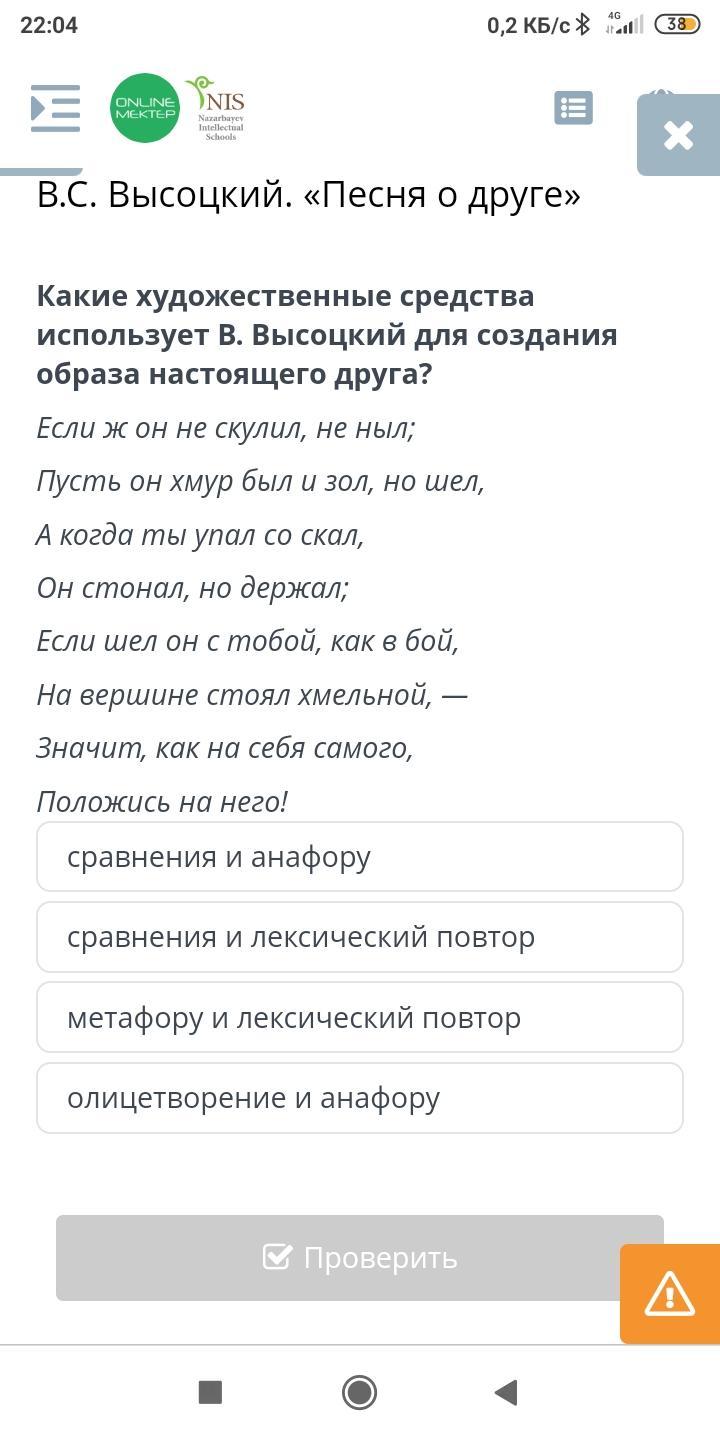The image size is (720, 1440).
Task: Select answer "сравнения и анафору"
Action: 360,857
